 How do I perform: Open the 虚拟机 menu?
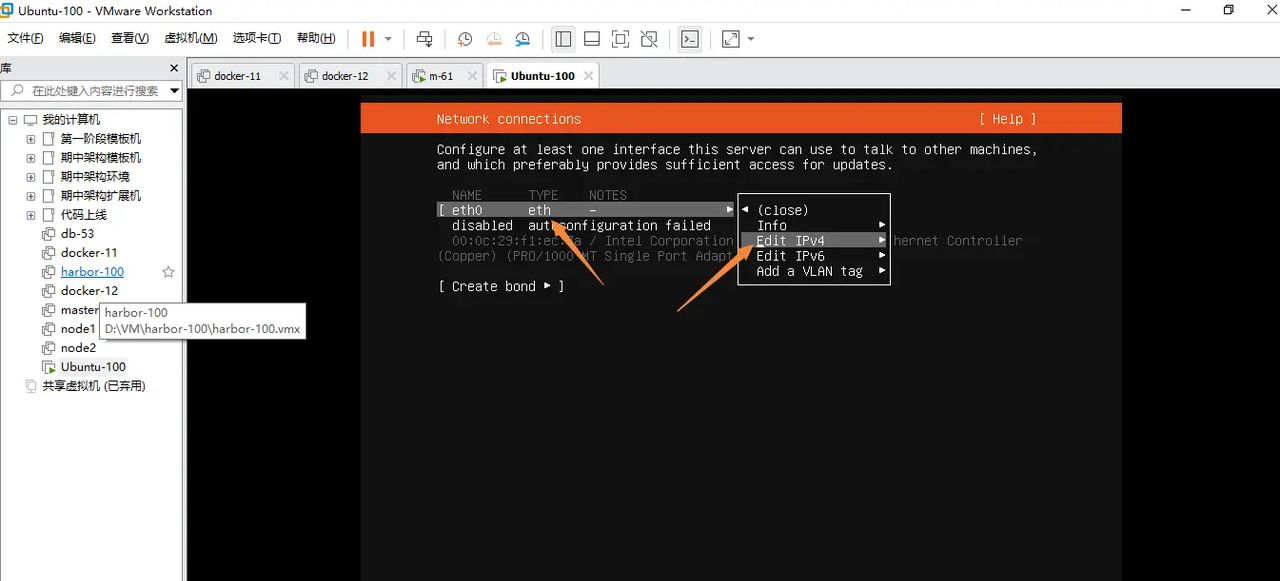point(191,38)
